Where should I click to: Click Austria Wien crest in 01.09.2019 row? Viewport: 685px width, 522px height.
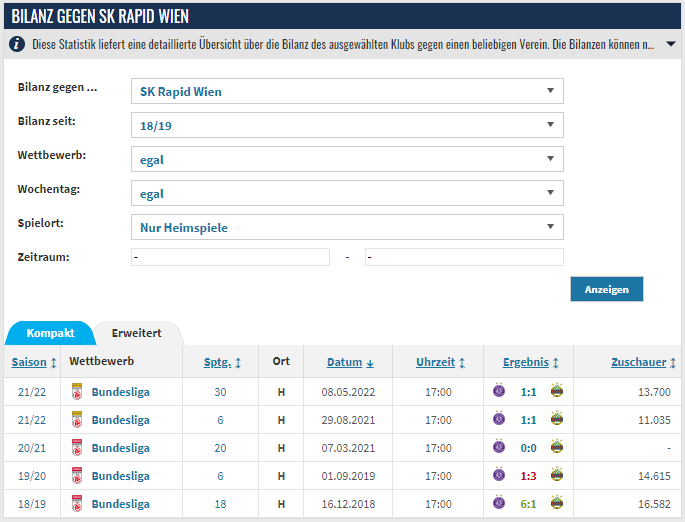click(x=499, y=474)
